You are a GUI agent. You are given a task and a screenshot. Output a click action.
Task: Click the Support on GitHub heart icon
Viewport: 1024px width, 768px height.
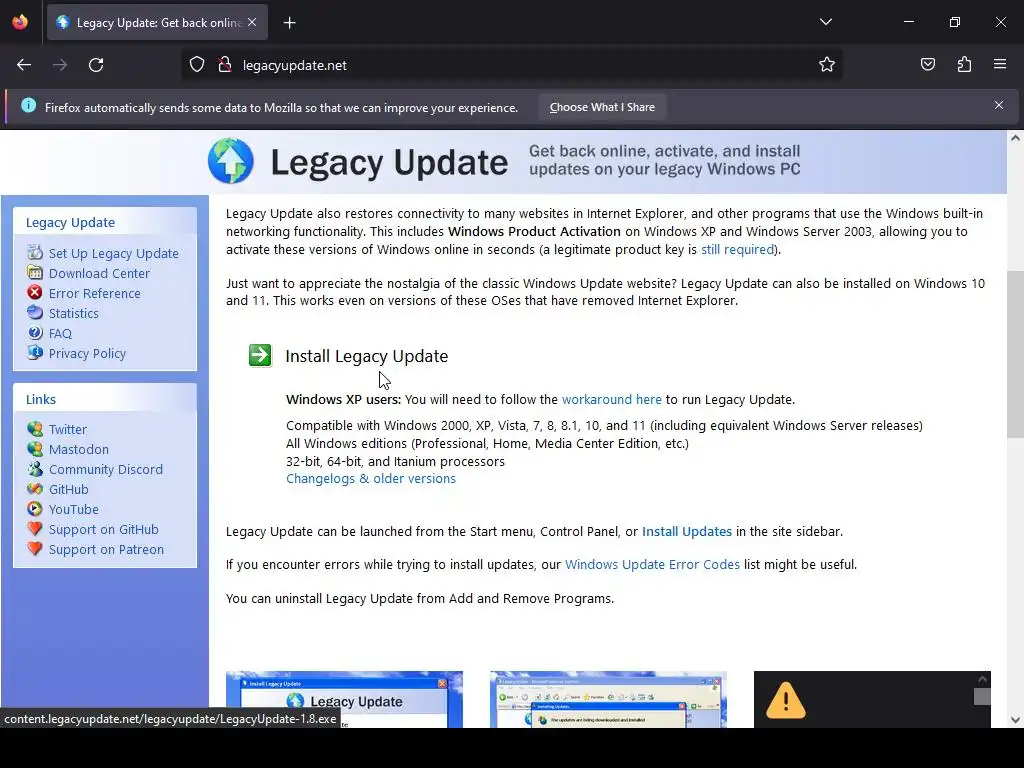click(x=35, y=528)
